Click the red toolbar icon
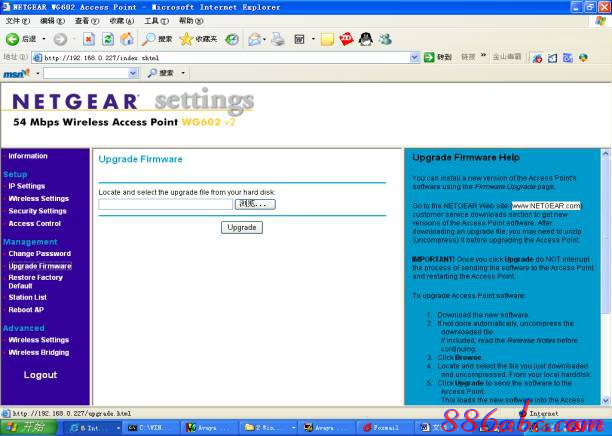The width and height of the screenshot is (612, 436). [346, 39]
